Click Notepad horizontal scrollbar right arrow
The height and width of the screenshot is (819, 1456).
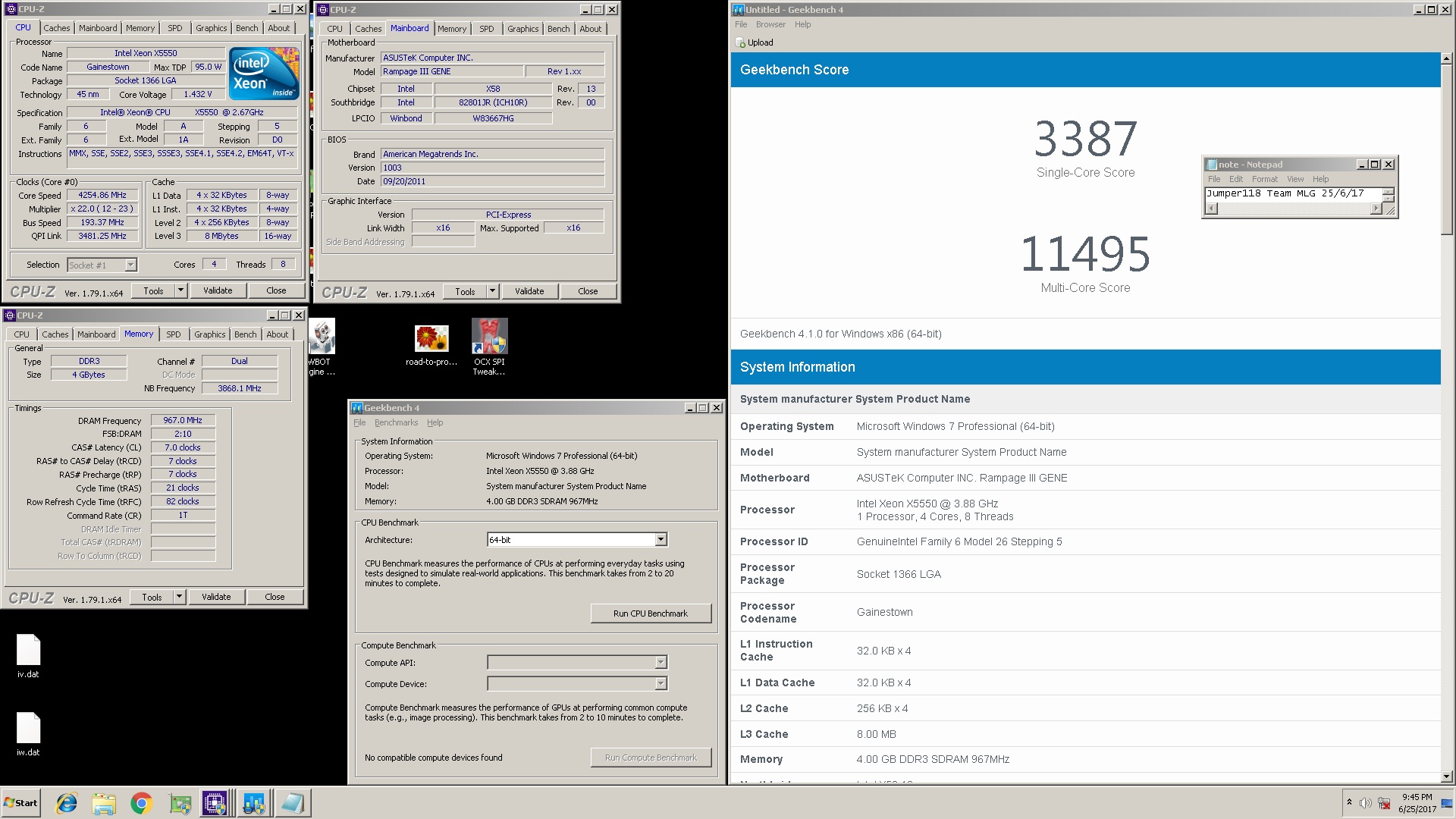click(x=1376, y=209)
